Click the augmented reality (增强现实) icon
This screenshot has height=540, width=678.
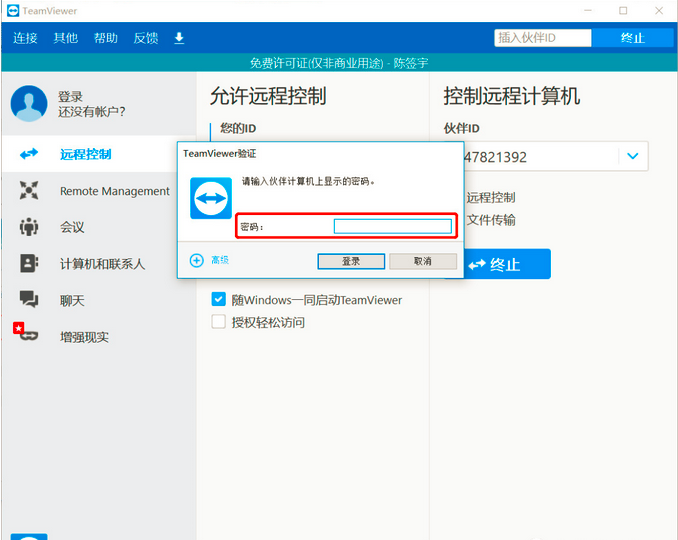click(x=25, y=335)
